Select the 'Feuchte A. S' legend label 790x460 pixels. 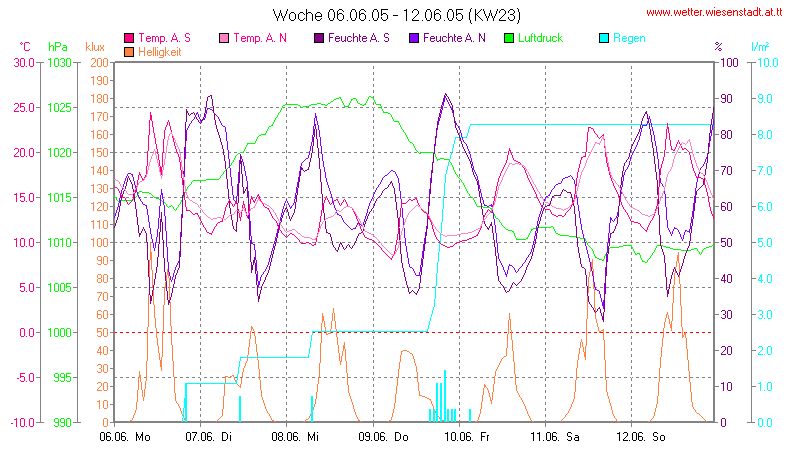point(359,38)
